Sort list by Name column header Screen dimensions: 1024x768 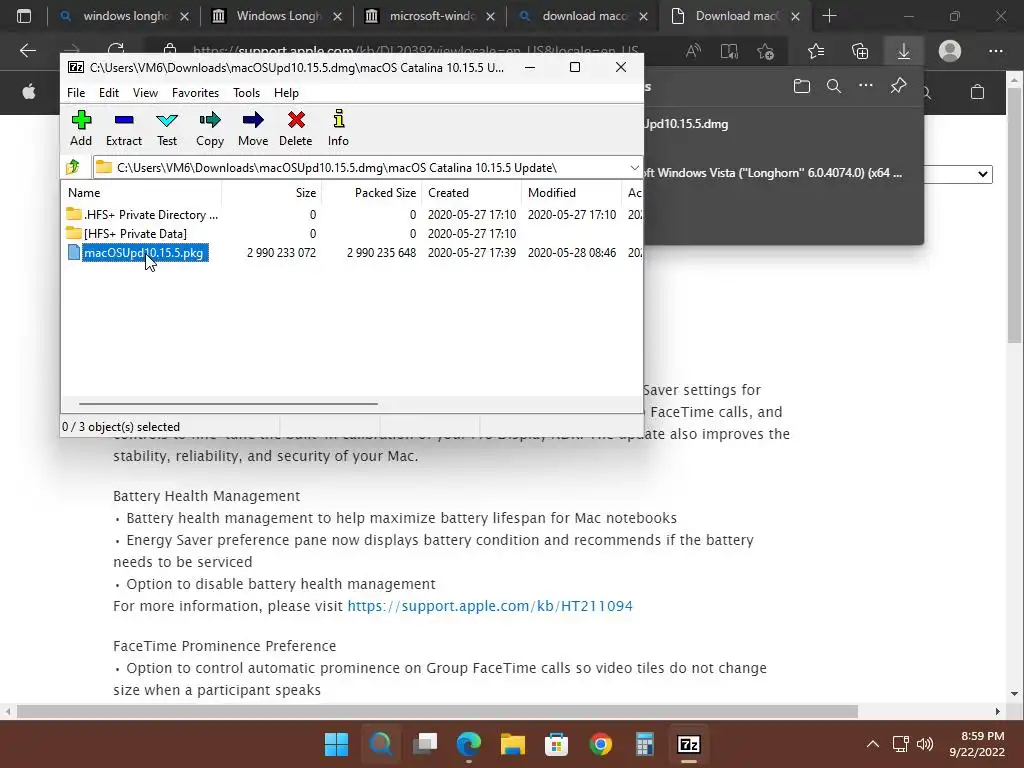click(x=142, y=193)
